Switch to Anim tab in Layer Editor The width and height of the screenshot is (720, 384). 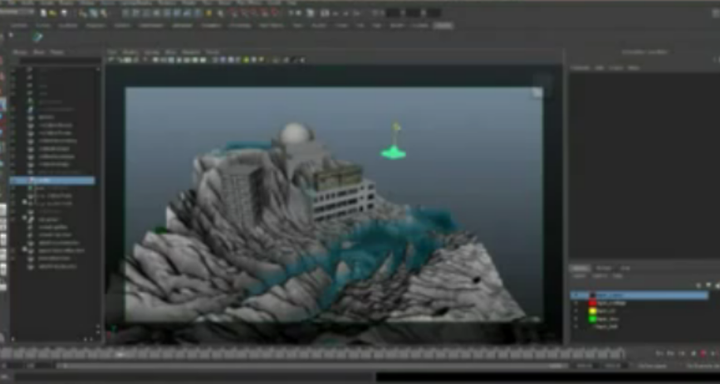coord(625,268)
